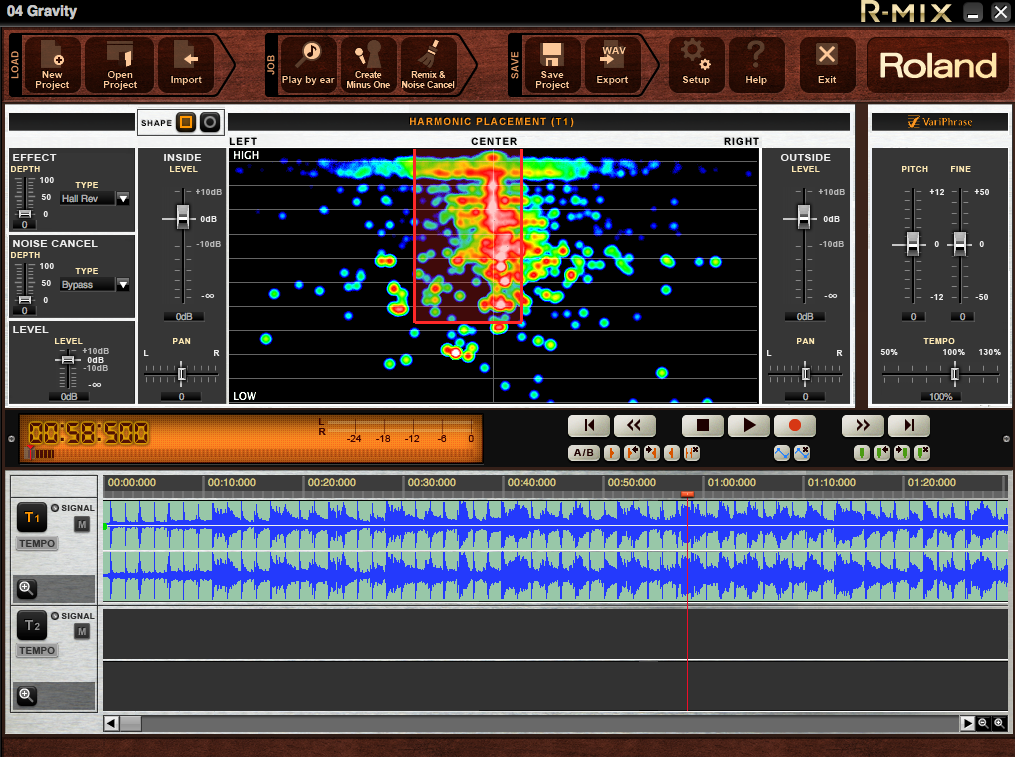This screenshot has height=757, width=1015.
Task: Open the Import audio tool
Action: (x=186, y=65)
